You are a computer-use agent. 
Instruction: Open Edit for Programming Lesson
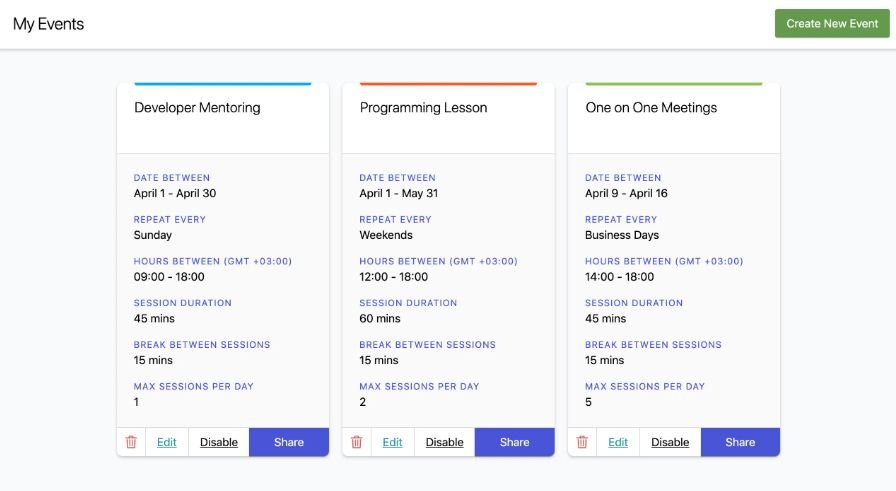click(393, 442)
